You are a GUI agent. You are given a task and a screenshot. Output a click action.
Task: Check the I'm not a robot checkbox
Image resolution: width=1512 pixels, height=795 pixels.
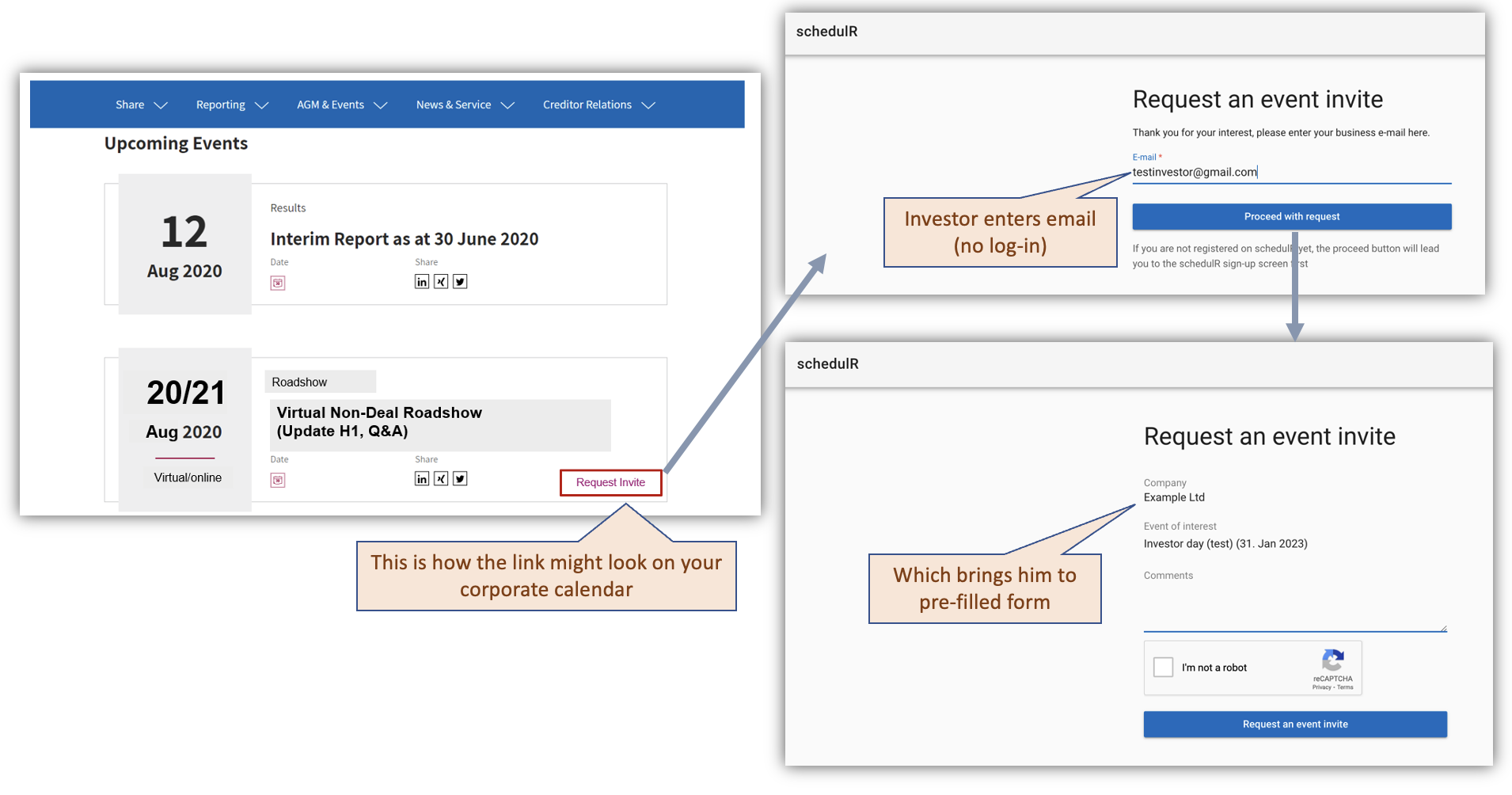pyautogui.click(x=1164, y=667)
